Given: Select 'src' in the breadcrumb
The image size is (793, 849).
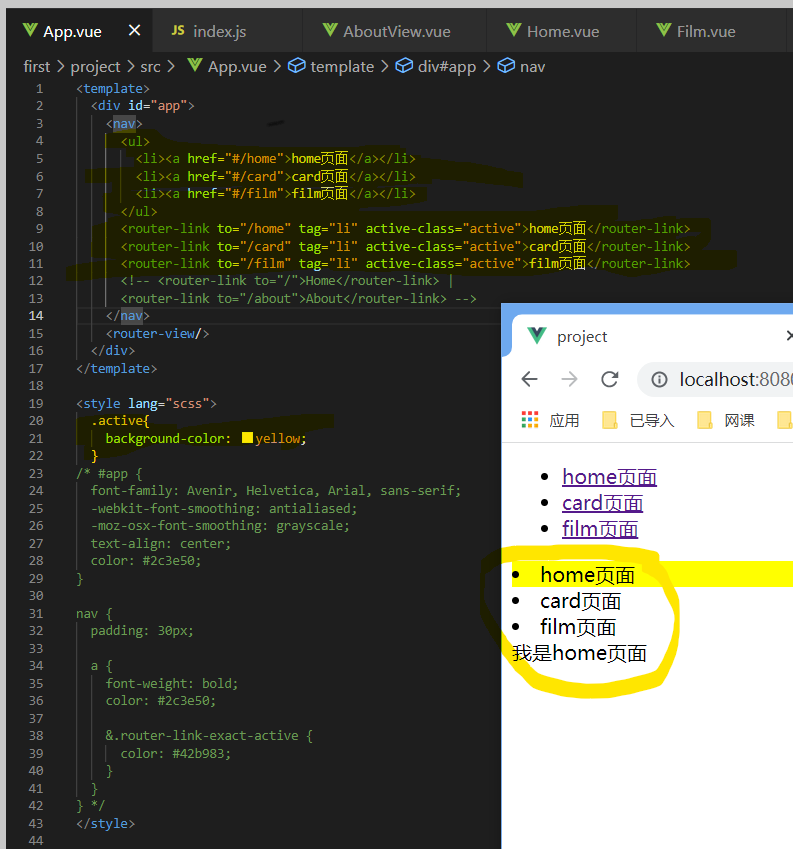Looking at the screenshot, I should [x=150, y=67].
